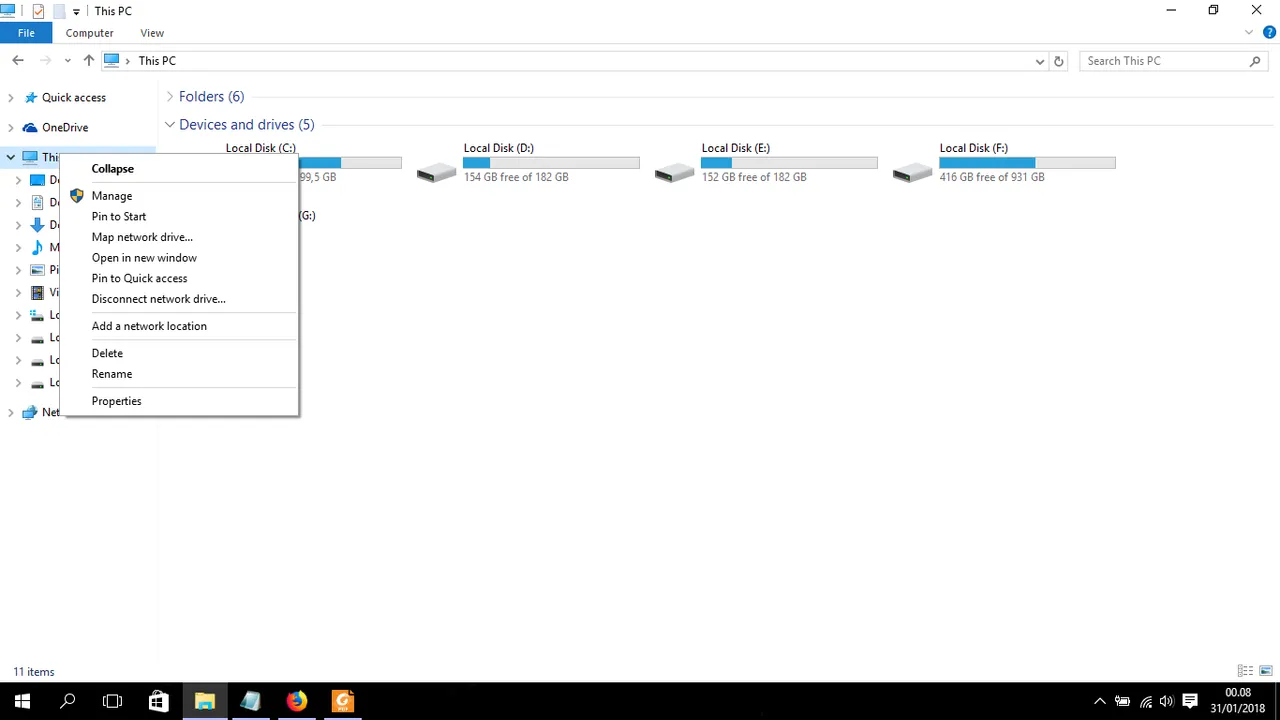The image size is (1280, 720).
Task: Click the New folder quick access icon
Action: click(x=58, y=11)
